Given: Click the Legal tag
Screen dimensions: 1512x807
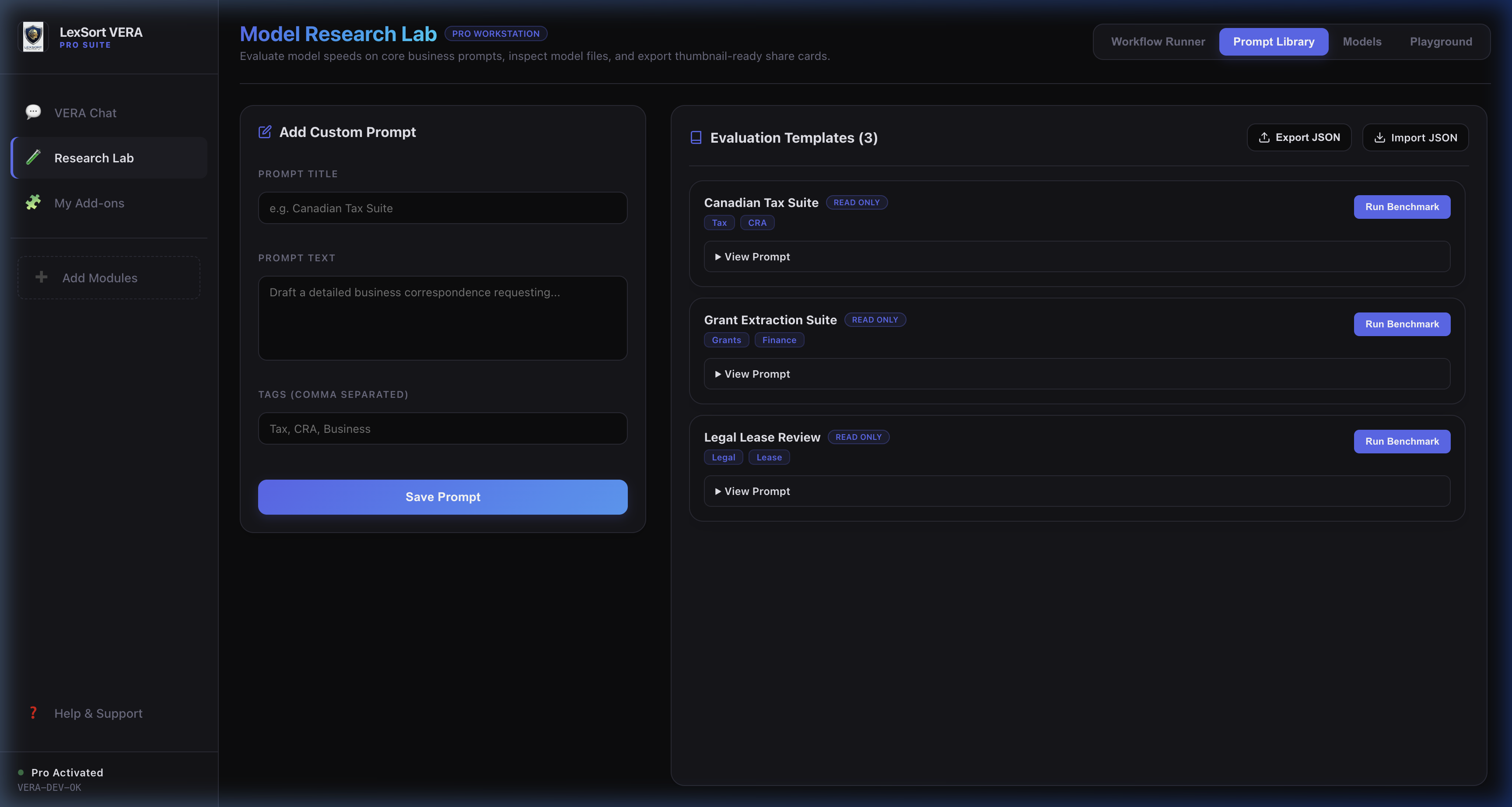Looking at the screenshot, I should [723, 457].
